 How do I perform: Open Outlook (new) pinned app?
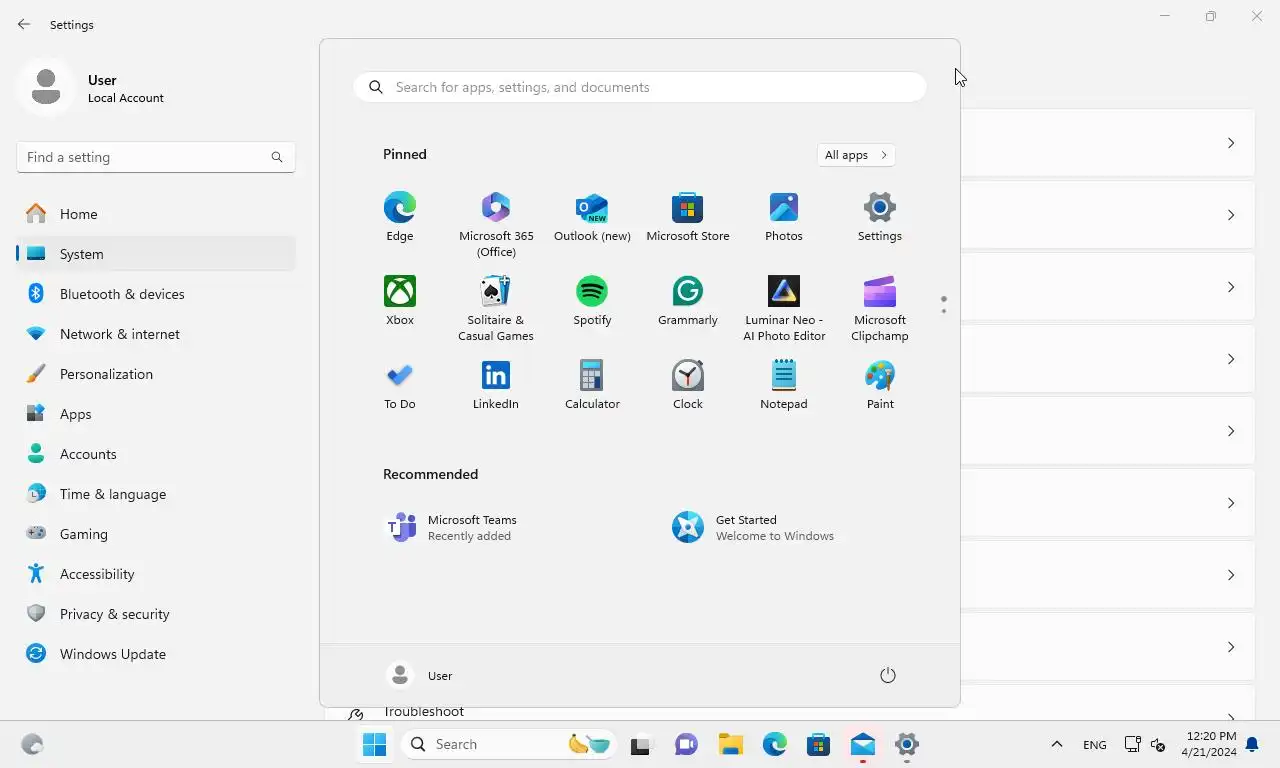pos(592,217)
